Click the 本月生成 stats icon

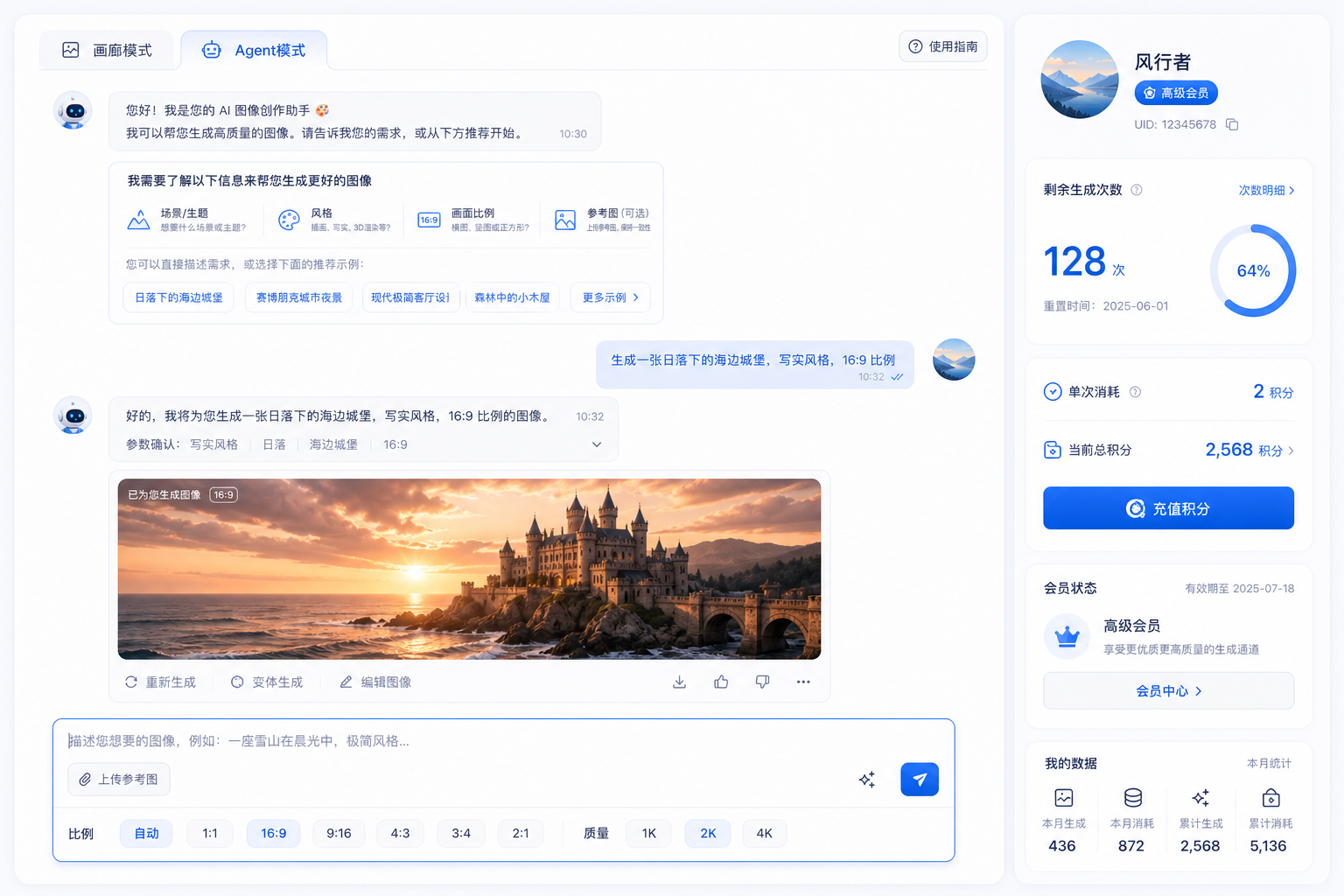click(1064, 798)
